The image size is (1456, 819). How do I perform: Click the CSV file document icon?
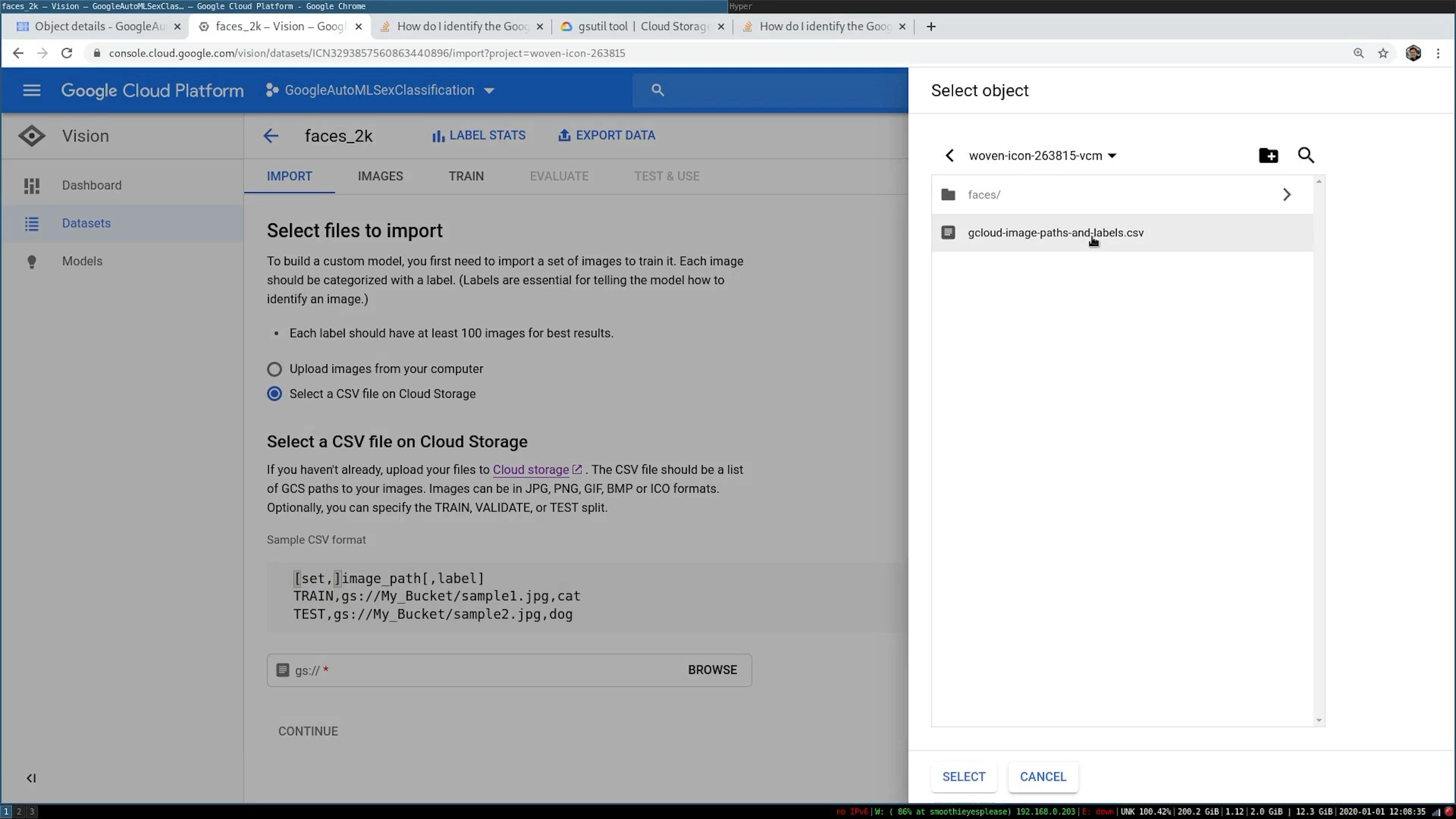[x=948, y=233]
